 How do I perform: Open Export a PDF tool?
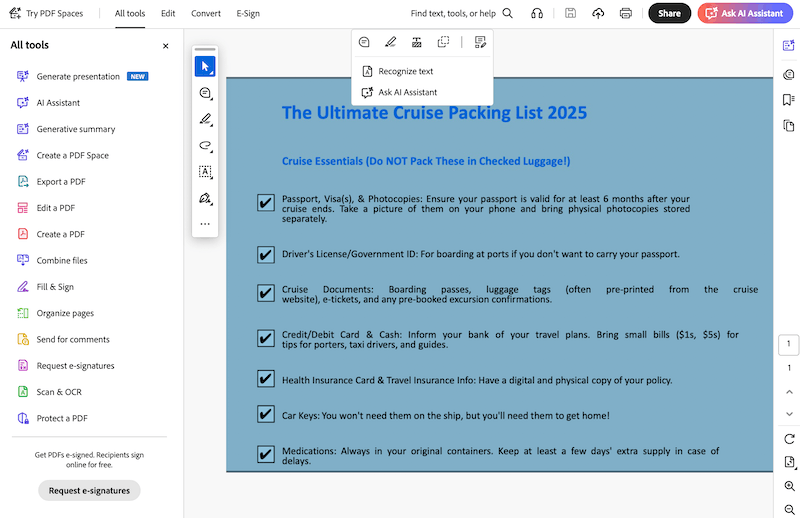(x=51, y=182)
